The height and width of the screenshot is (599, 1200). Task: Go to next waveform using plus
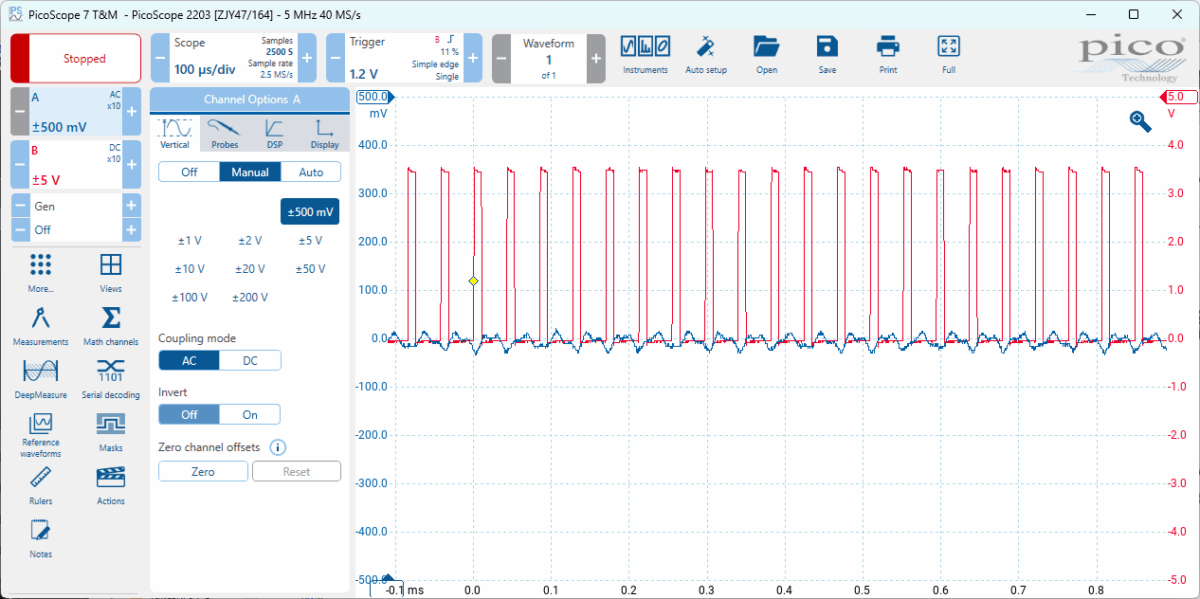(x=596, y=58)
